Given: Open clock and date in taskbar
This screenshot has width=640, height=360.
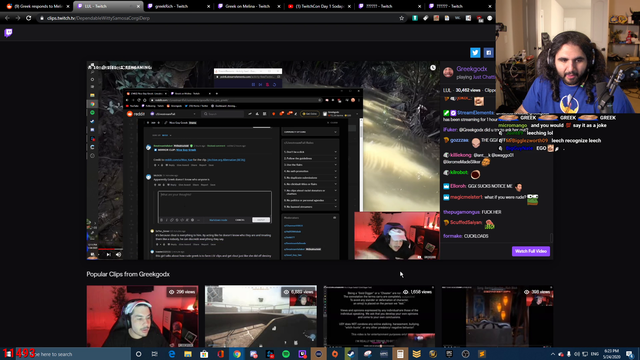Looking at the screenshot, I should pos(611,354).
